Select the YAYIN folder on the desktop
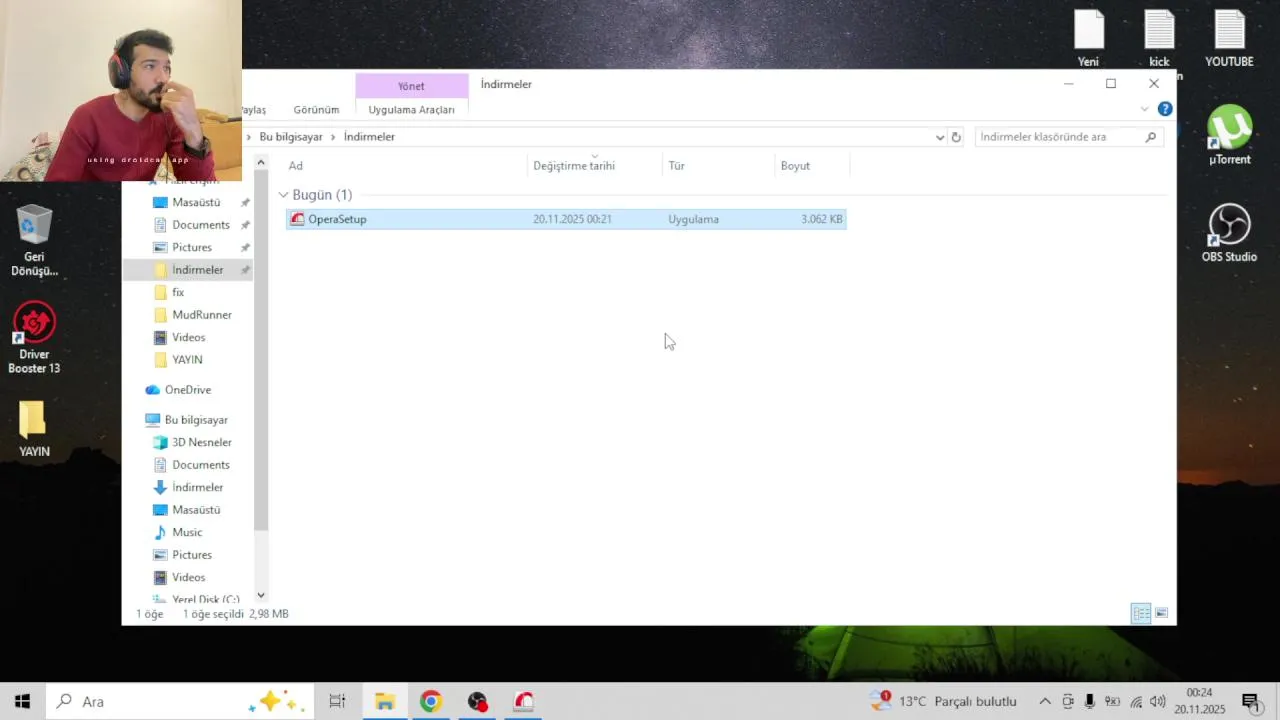 click(x=34, y=430)
